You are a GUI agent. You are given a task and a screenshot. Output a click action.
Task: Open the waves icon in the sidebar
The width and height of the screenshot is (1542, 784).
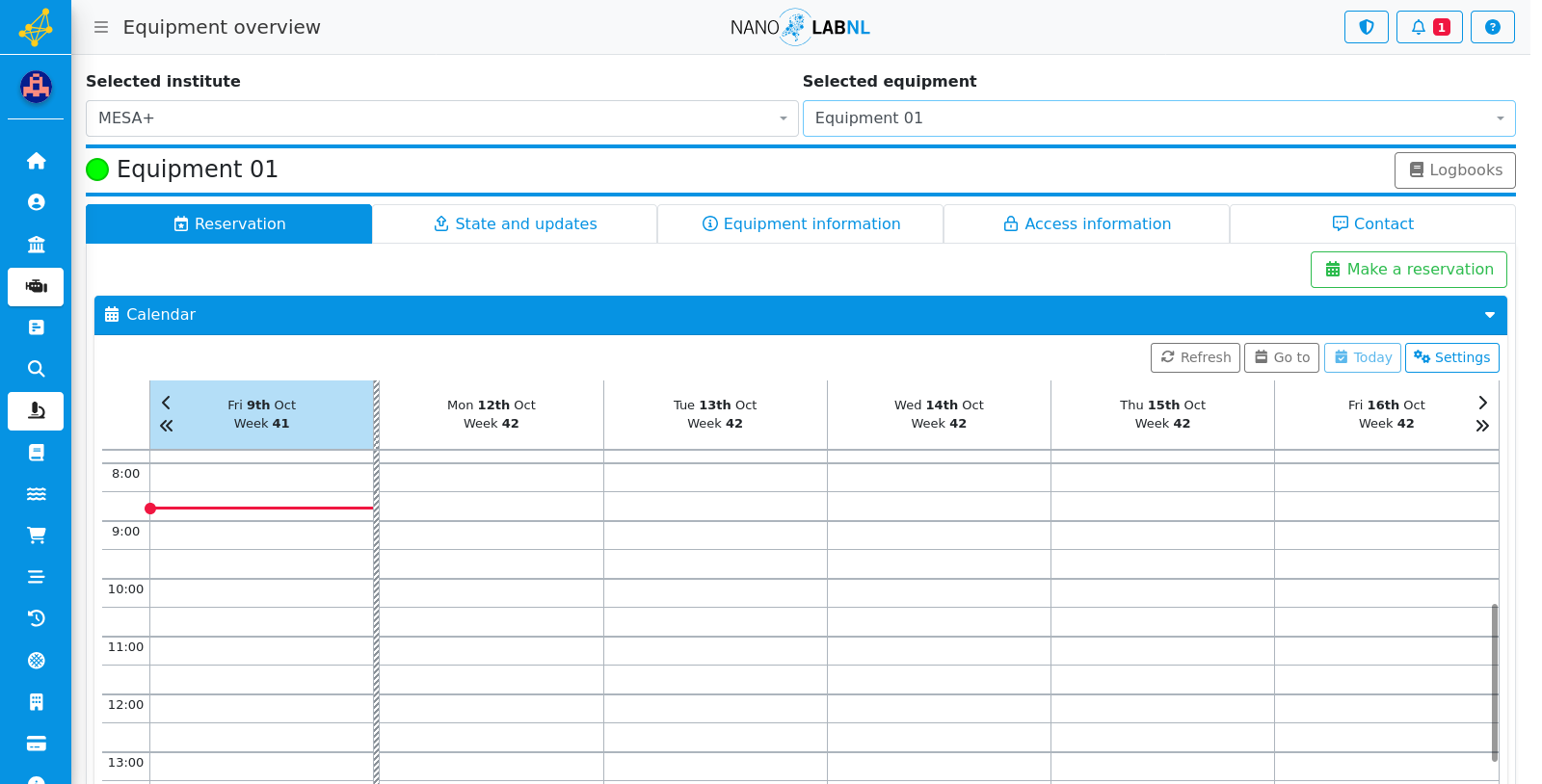(36, 494)
